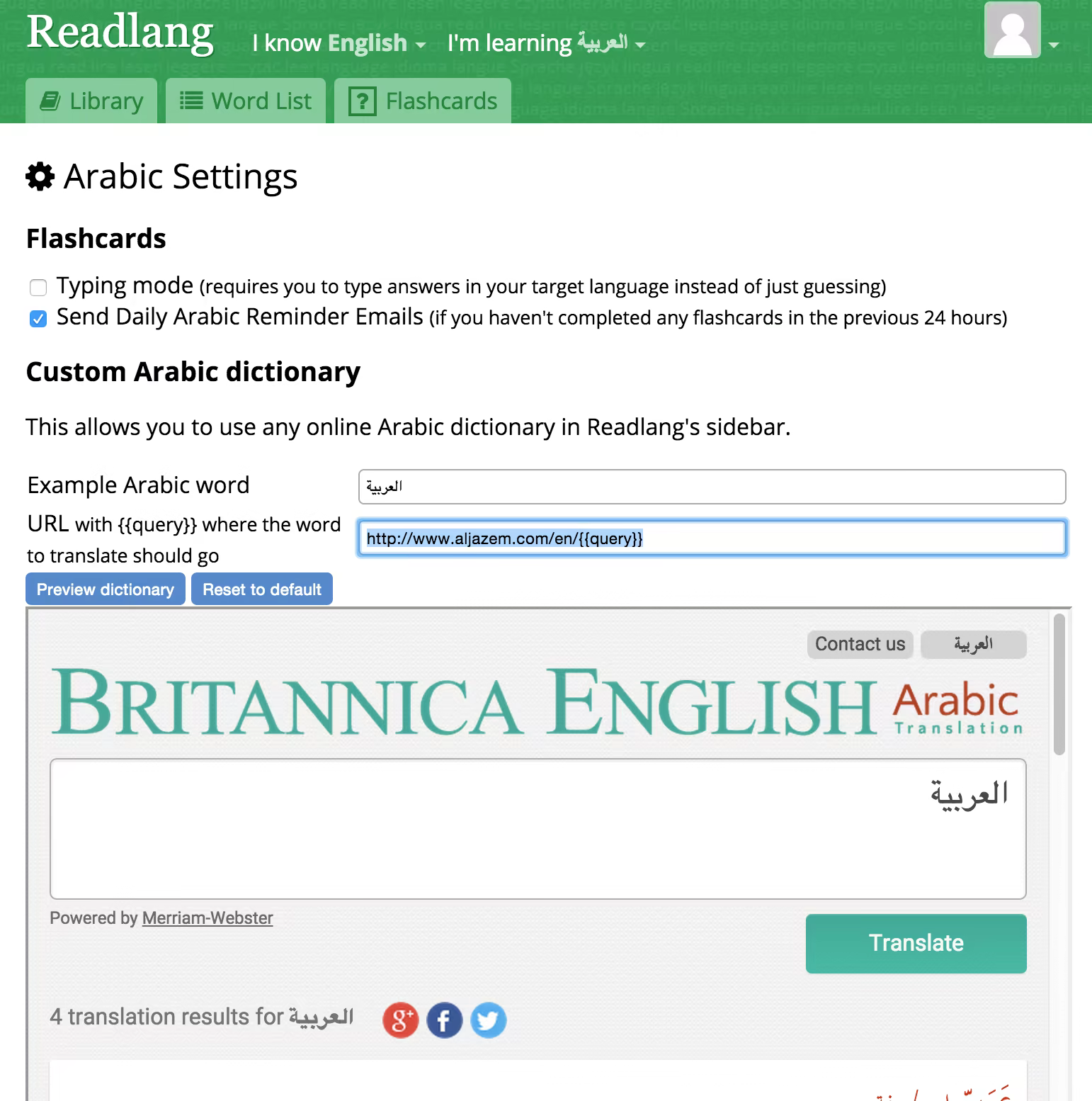Click the Reset to default button

point(262,589)
